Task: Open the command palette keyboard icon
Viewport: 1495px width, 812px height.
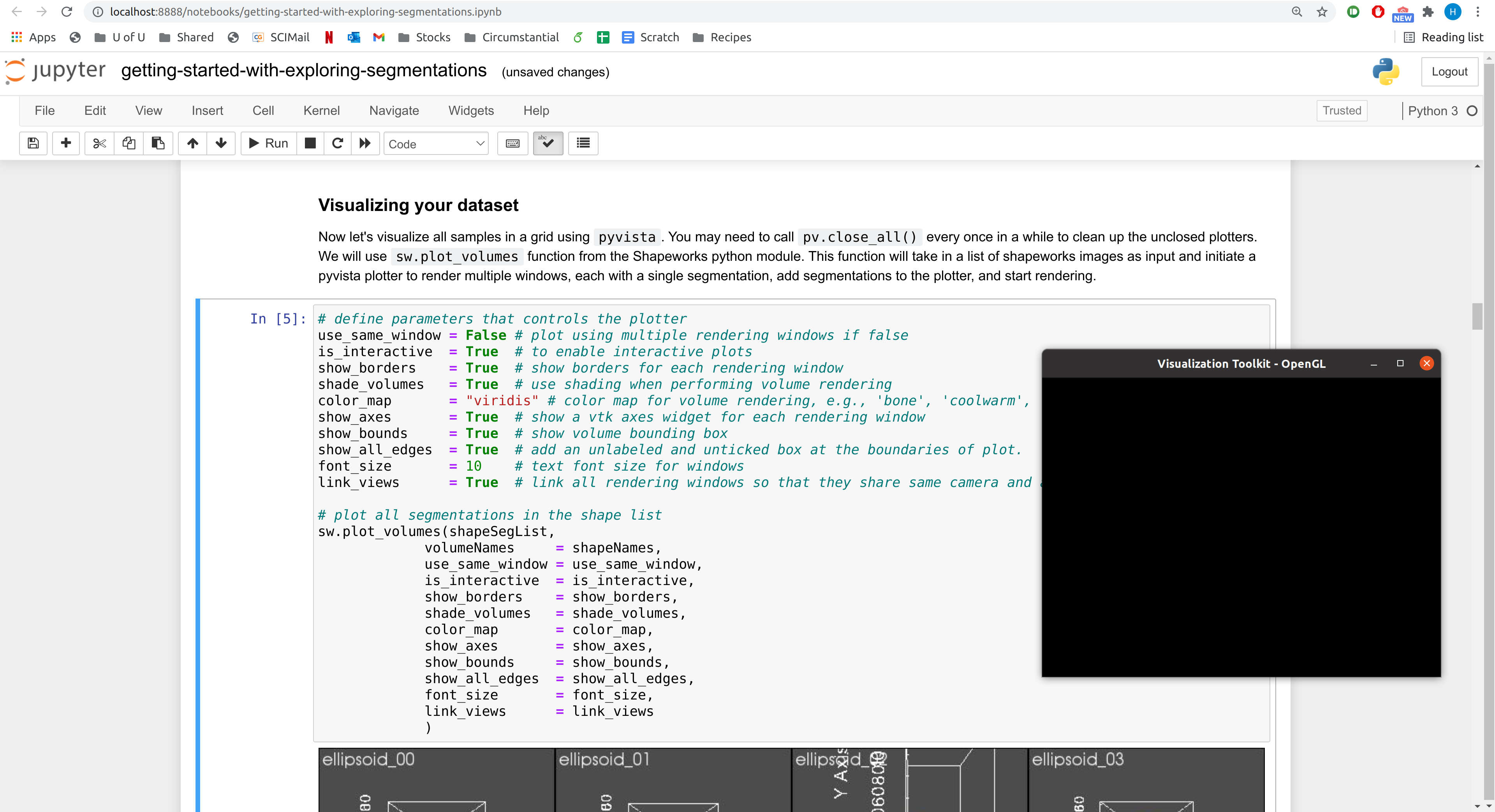Action: pyautogui.click(x=512, y=143)
